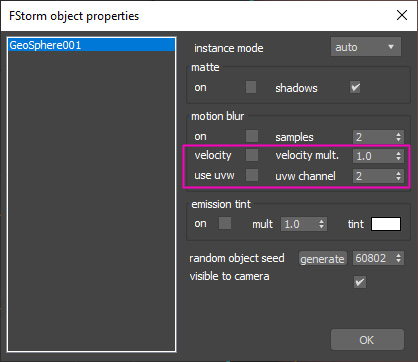Select GeoSphere001 in the object list

pos(91,45)
